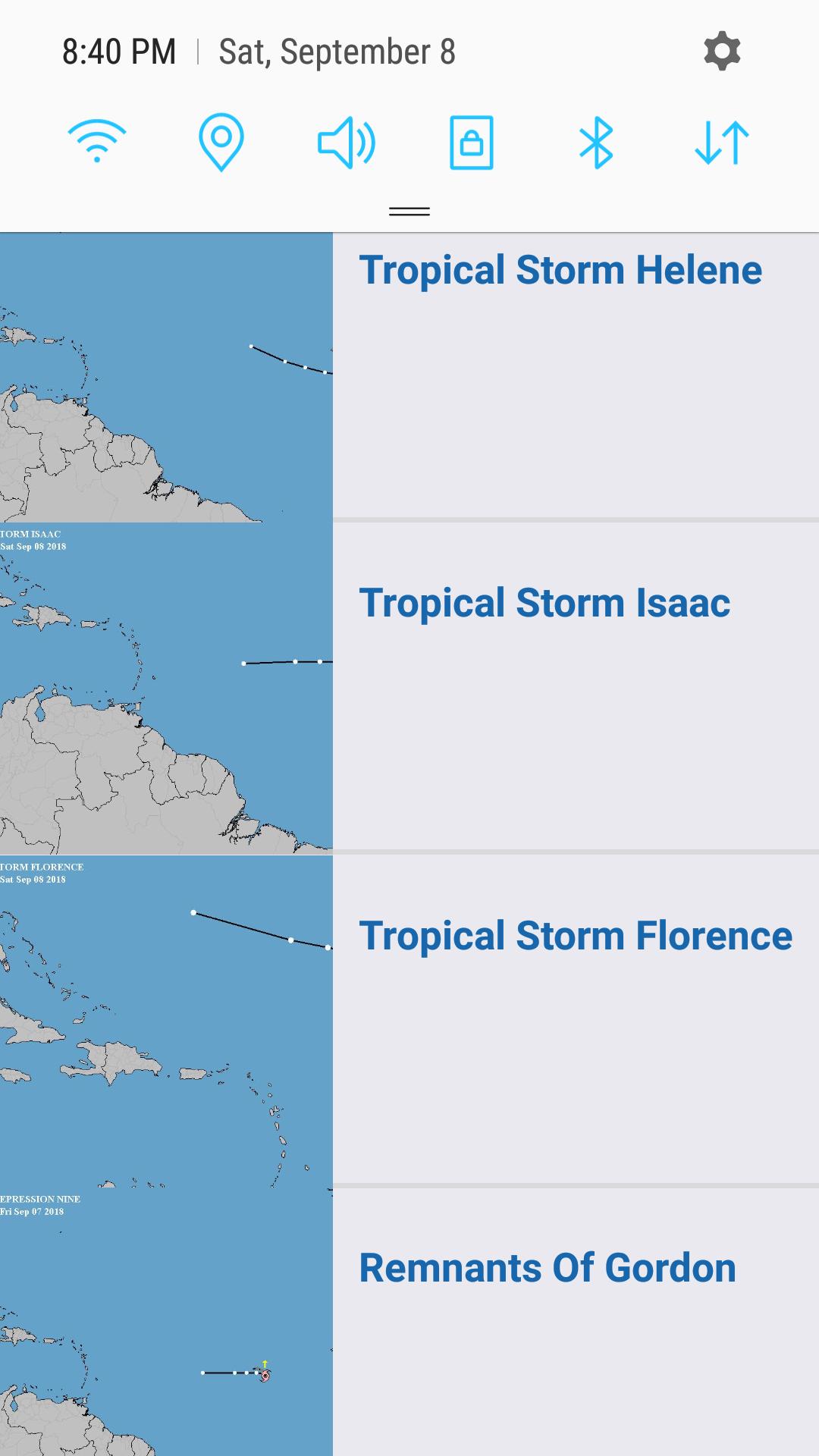Tap the screen rotation lock icon

(472, 142)
